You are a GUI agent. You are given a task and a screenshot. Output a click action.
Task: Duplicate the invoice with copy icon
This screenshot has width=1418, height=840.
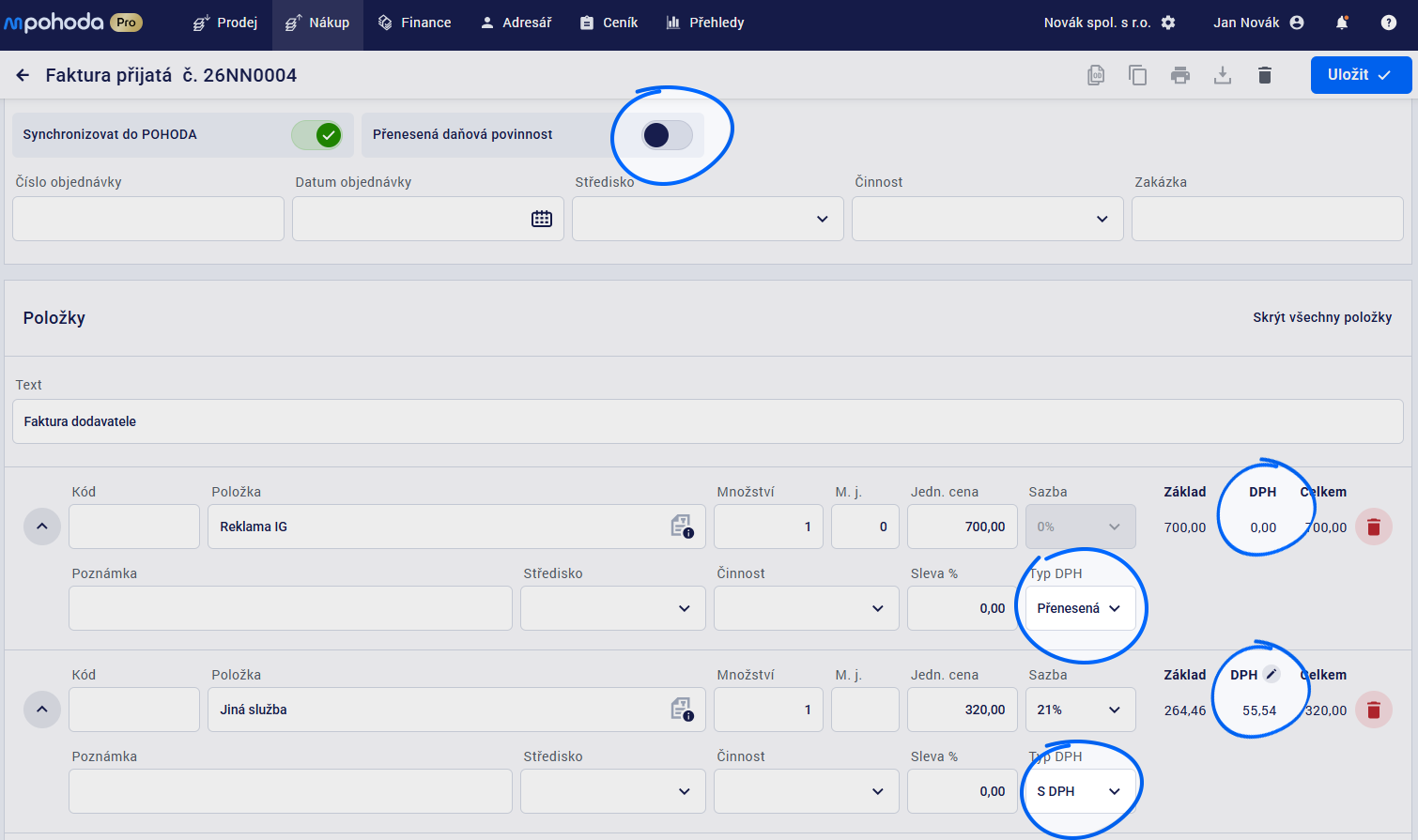[x=1138, y=75]
